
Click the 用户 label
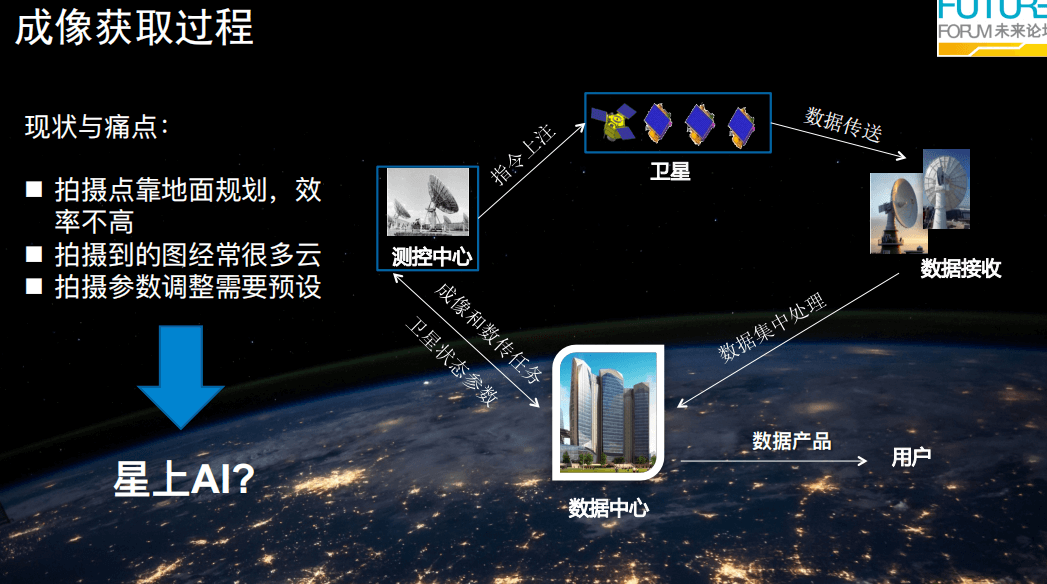click(x=911, y=457)
